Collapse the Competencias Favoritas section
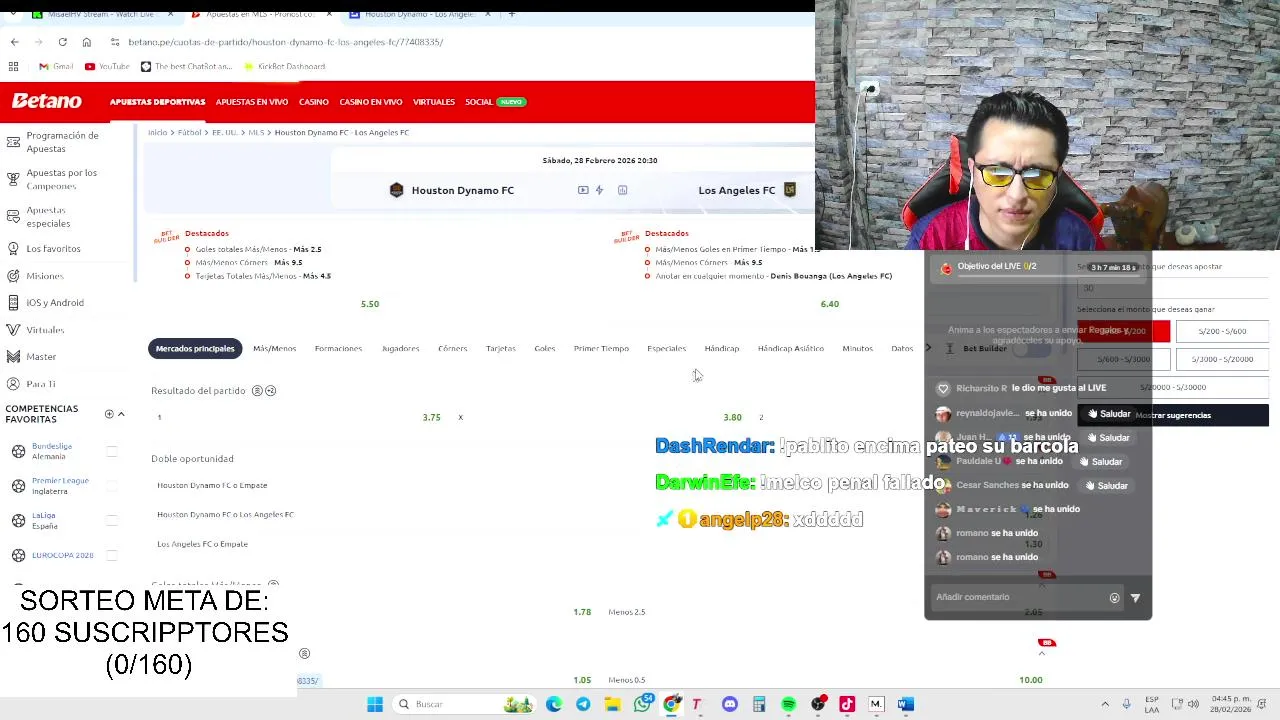 click(121, 414)
